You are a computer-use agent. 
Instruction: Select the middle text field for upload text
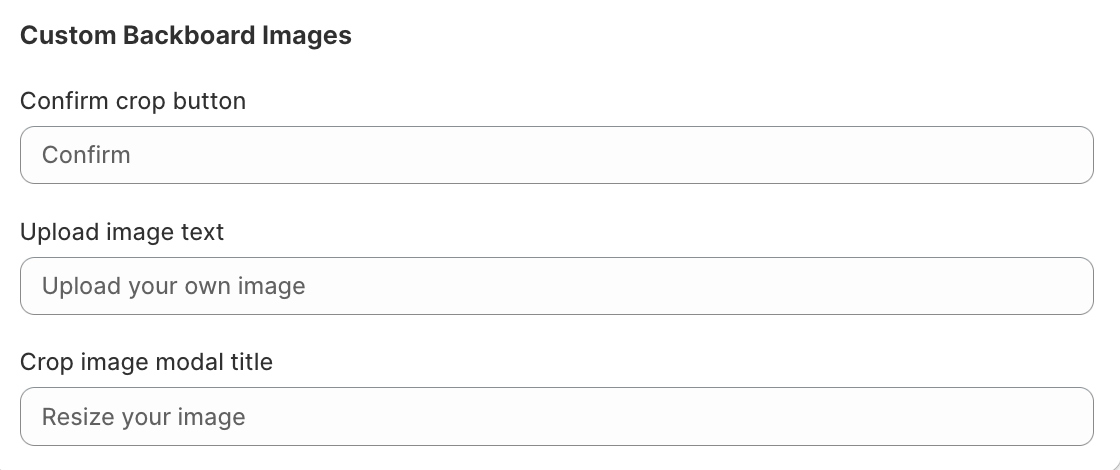pyautogui.click(x=556, y=286)
